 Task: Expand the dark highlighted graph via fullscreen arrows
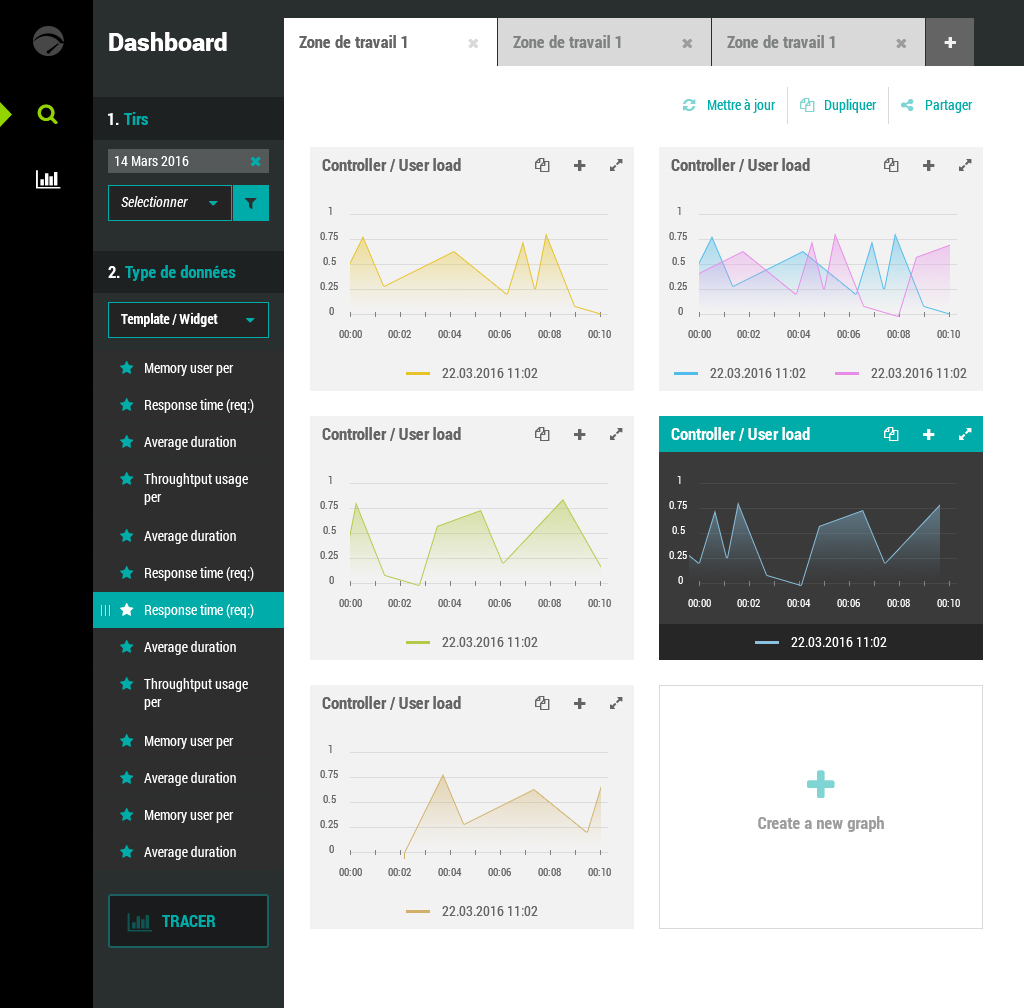(x=965, y=434)
